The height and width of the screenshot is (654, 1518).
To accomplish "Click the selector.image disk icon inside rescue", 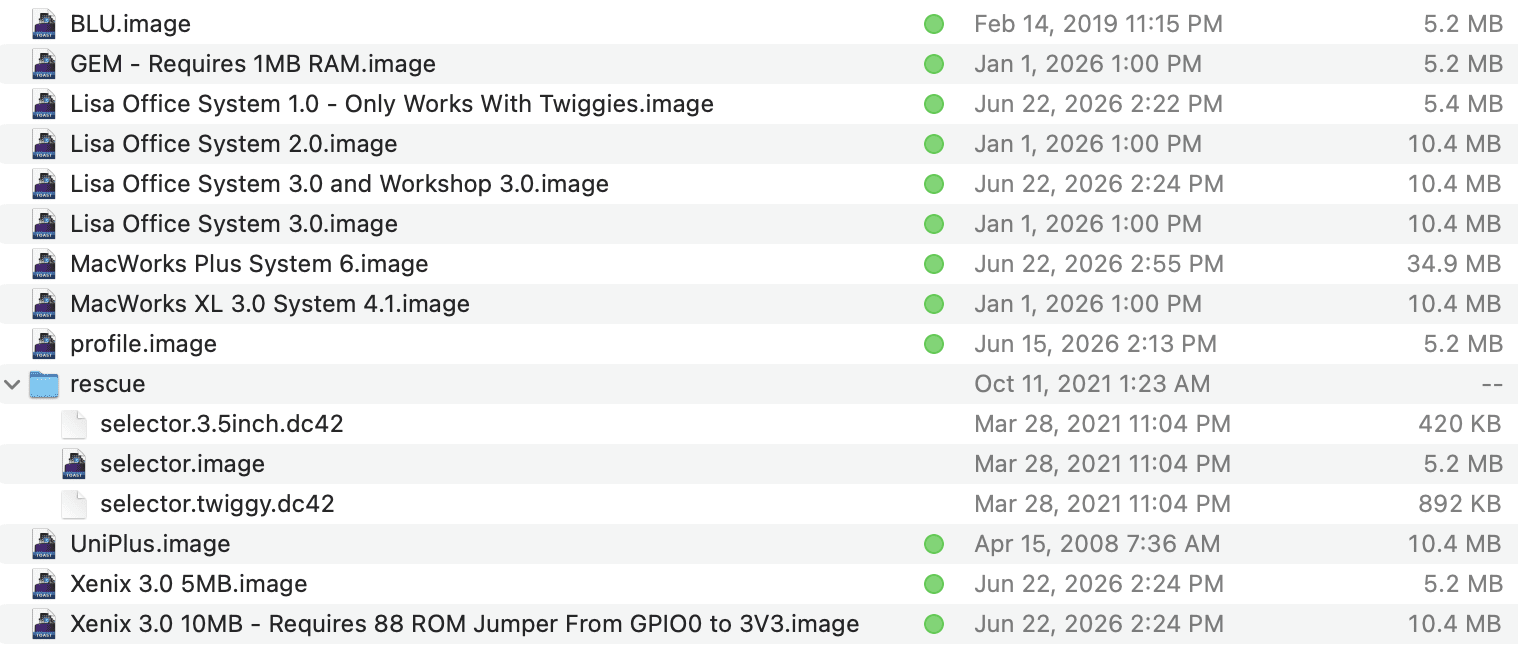I will click(x=74, y=463).
